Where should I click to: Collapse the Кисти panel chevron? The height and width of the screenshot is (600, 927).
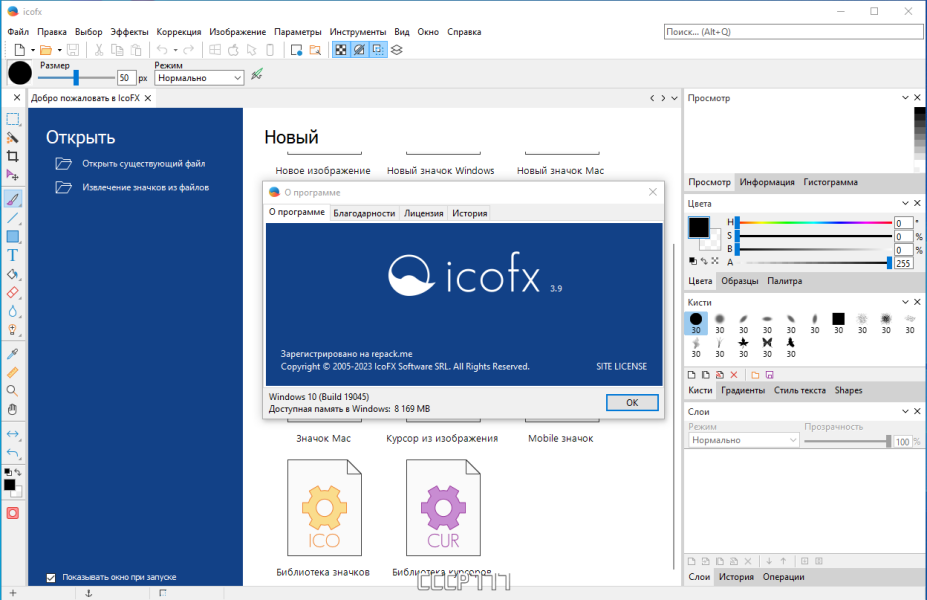(x=905, y=302)
